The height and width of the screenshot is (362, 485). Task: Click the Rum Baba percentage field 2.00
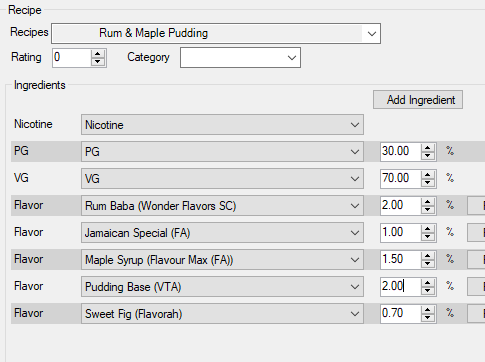400,205
